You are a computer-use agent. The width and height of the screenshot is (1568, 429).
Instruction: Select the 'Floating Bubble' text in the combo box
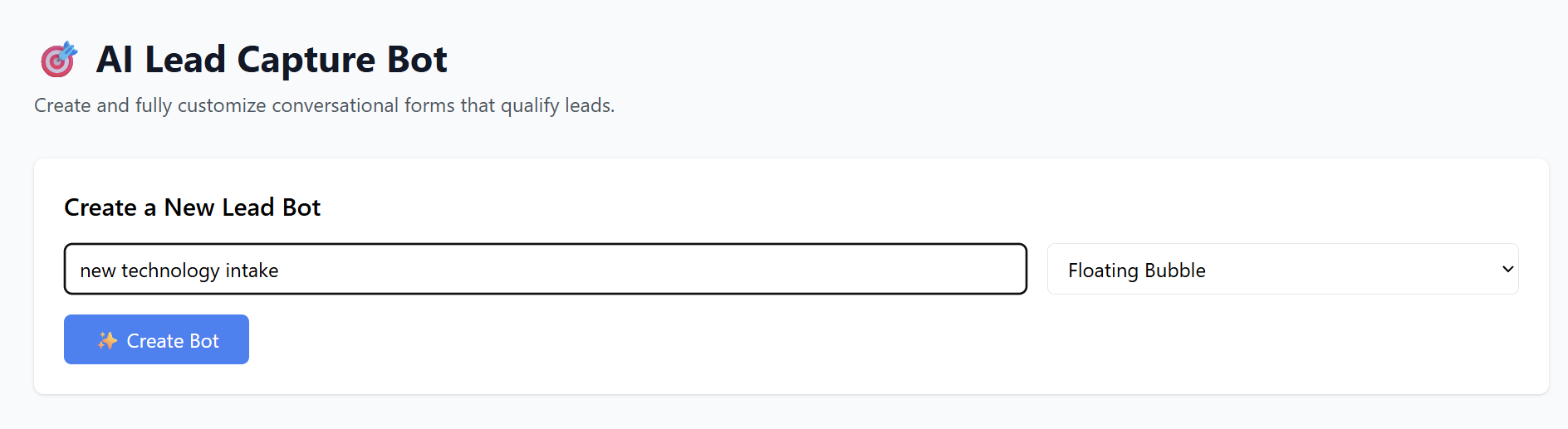[x=1136, y=271]
